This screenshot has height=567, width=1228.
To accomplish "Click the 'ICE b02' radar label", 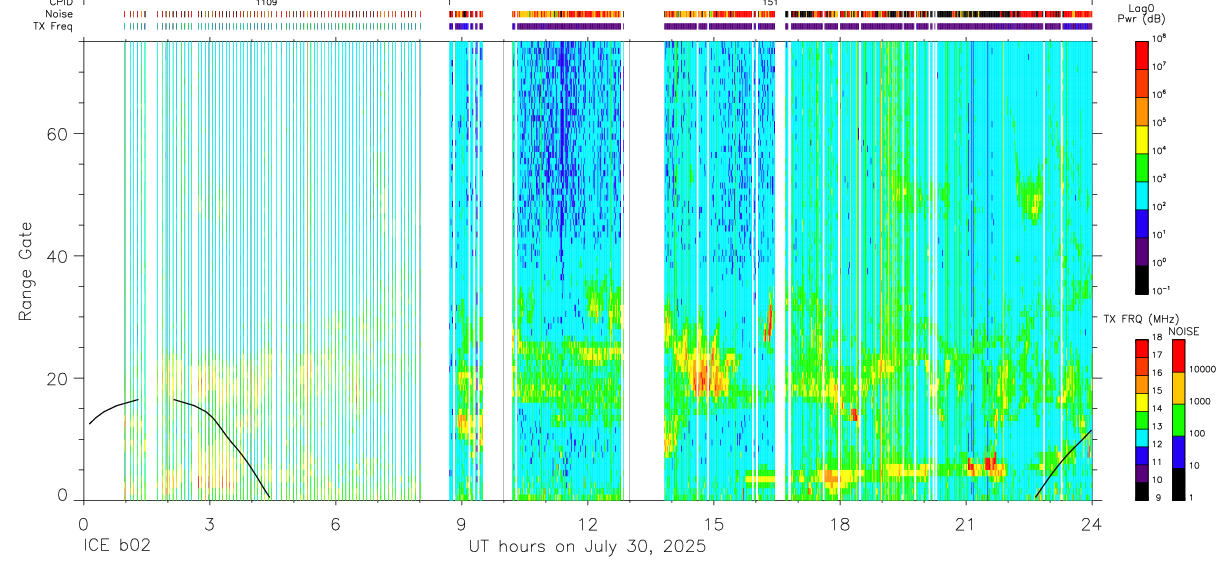I will 118,547.
